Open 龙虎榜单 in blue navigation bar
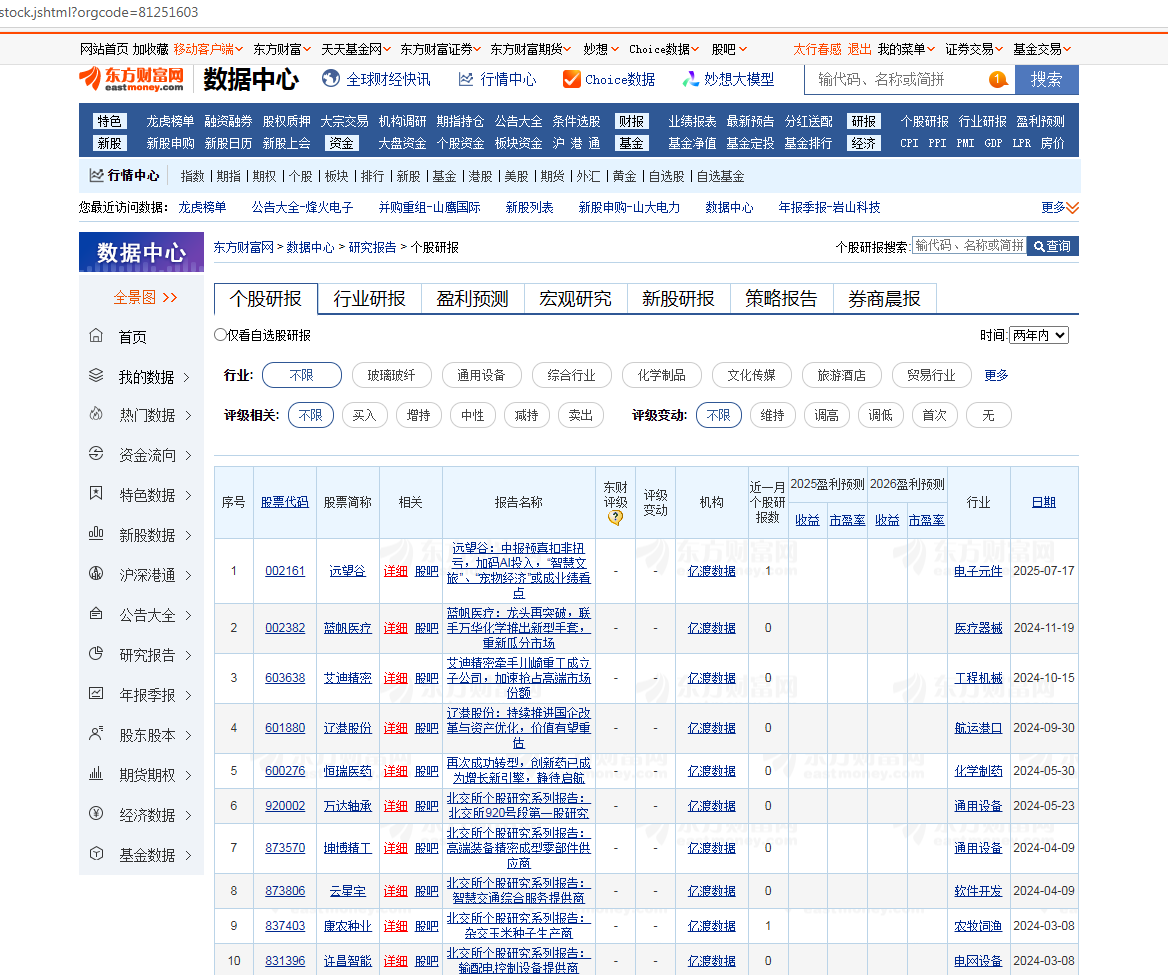 170,121
